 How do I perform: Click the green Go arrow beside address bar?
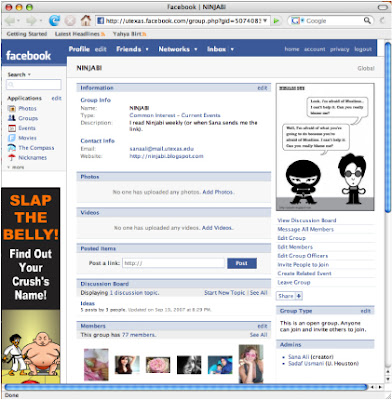(276, 21)
